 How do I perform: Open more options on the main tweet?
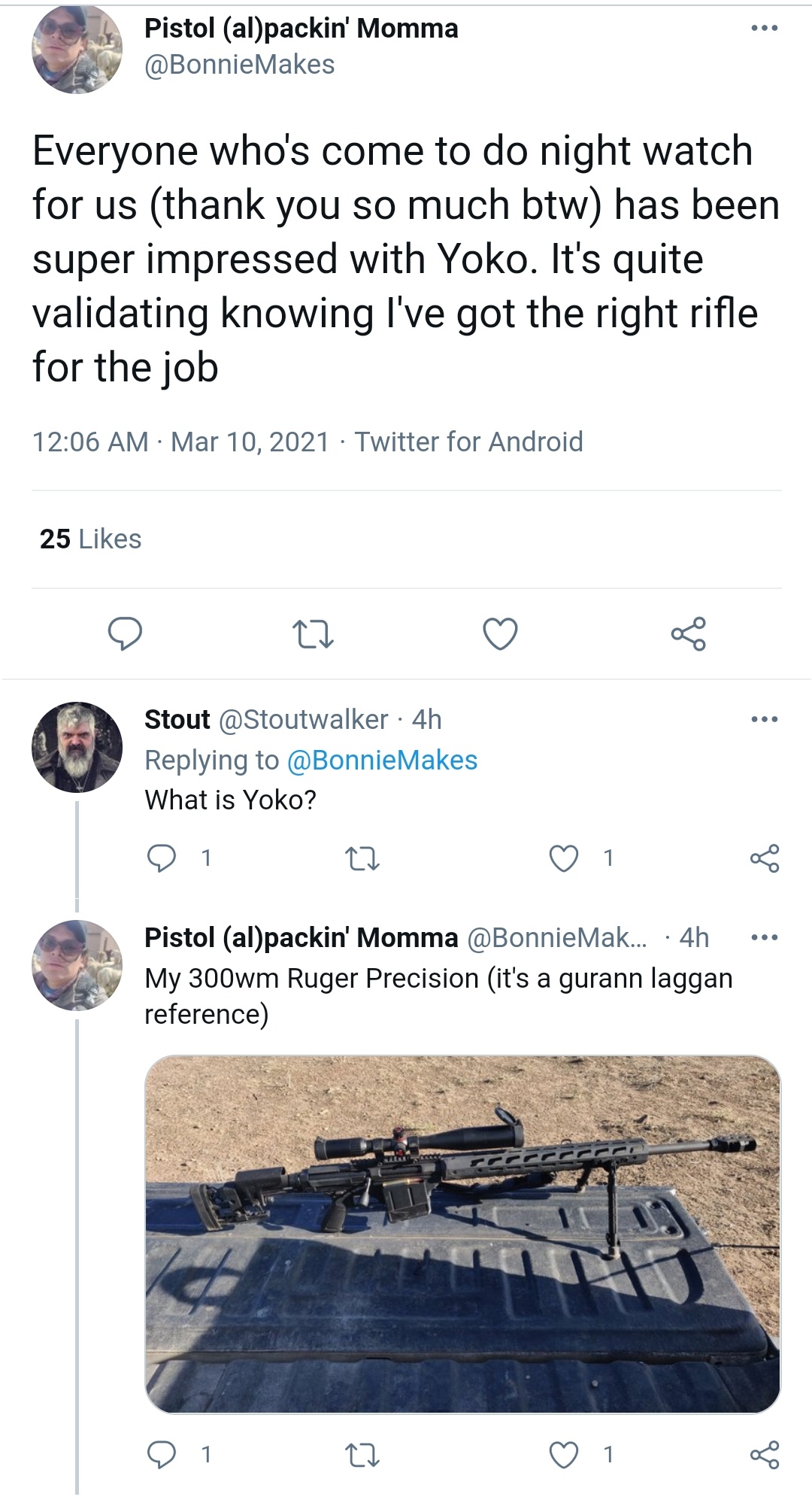765,29
